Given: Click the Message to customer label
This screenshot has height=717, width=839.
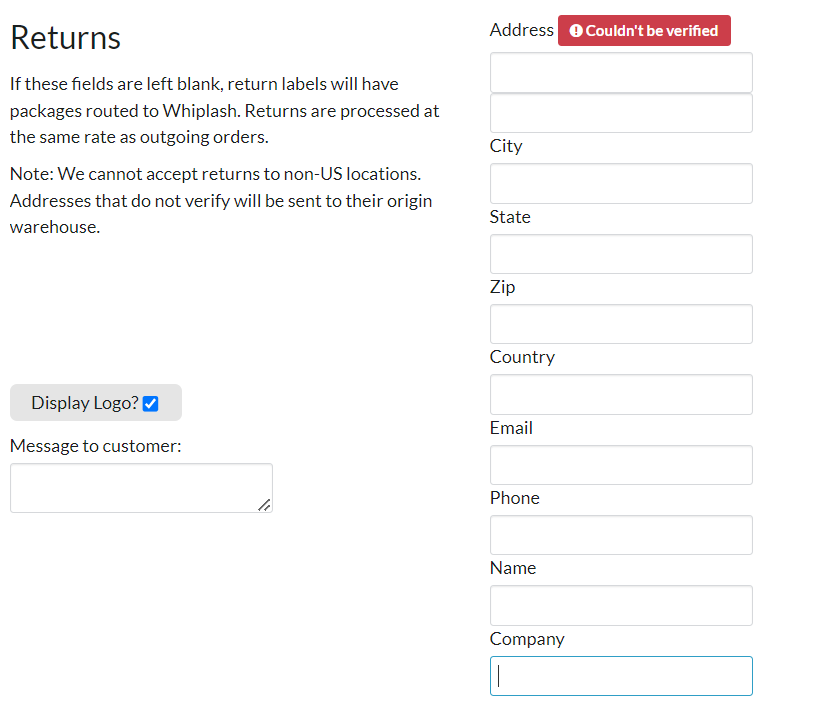Looking at the screenshot, I should (x=96, y=446).
